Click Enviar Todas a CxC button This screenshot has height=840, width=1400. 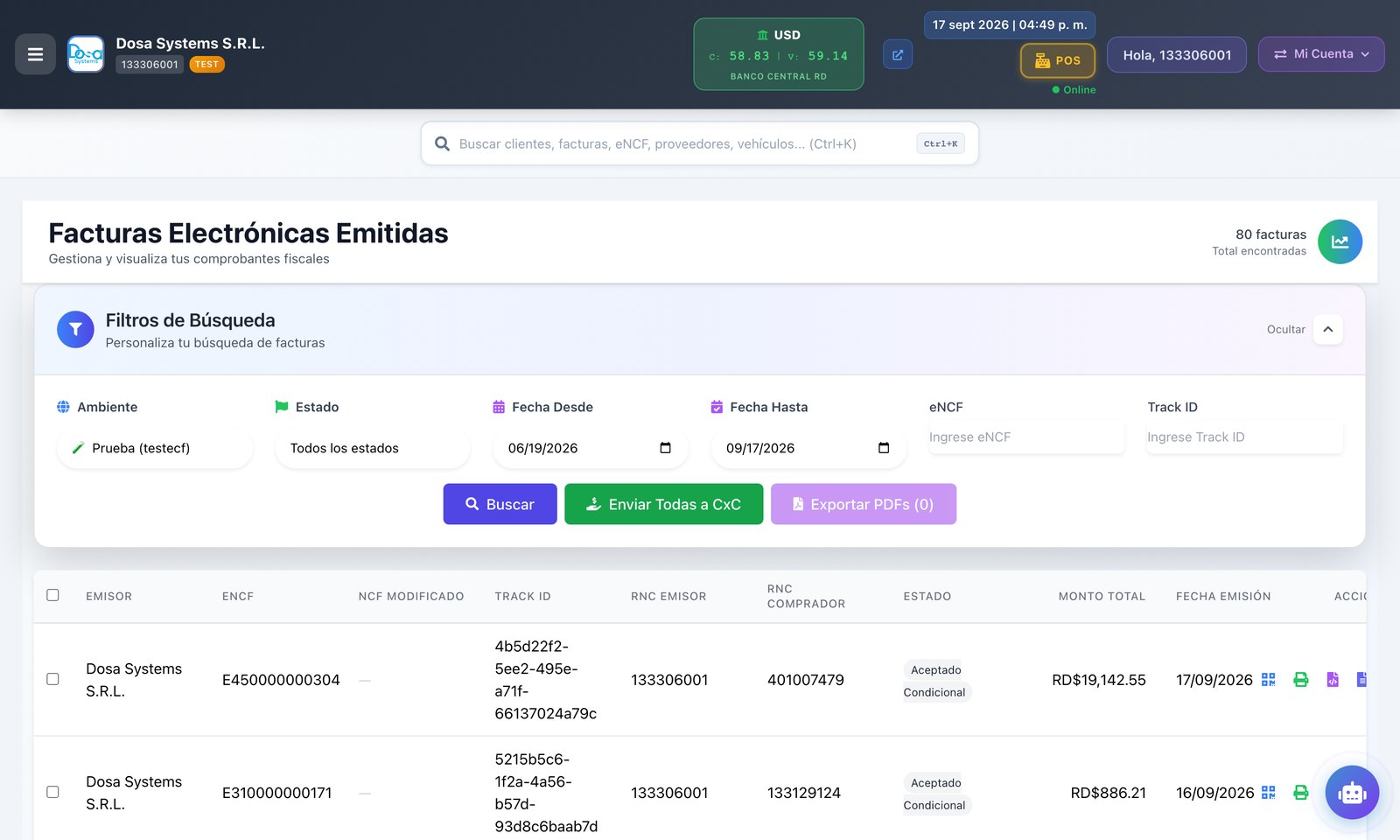pyautogui.click(x=663, y=504)
